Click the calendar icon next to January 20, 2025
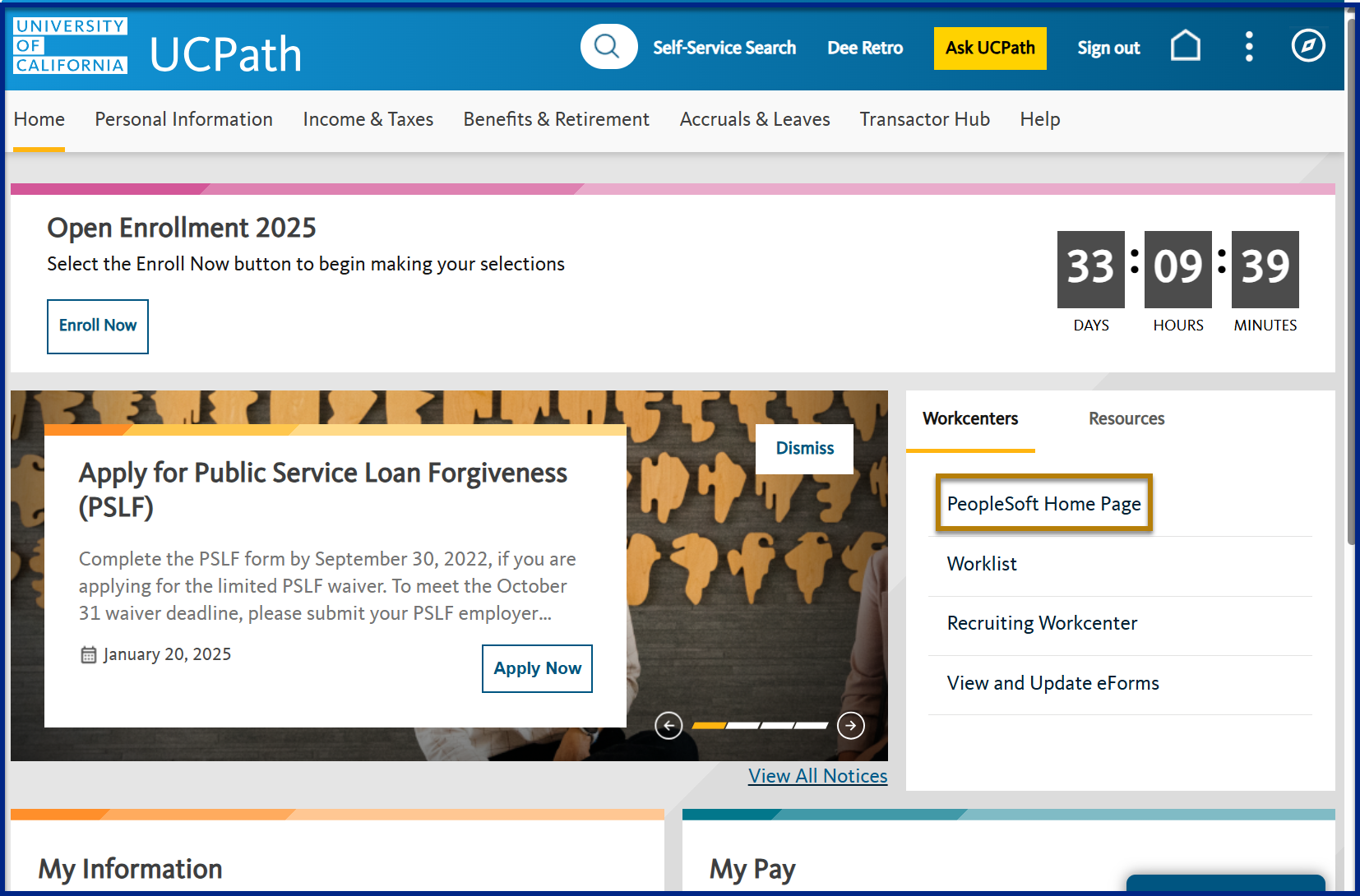The image size is (1360, 896). (88, 654)
